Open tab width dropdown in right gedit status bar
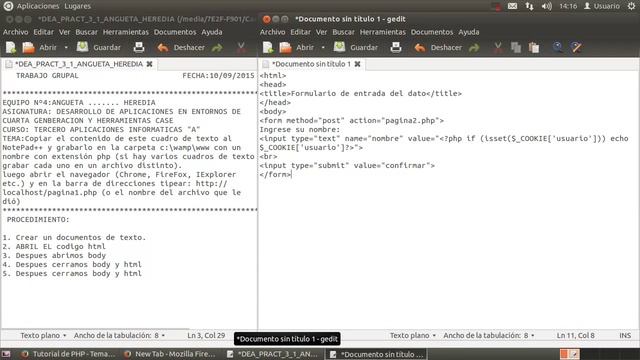The height and width of the screenshot is (360, 640). pos(489,336)
